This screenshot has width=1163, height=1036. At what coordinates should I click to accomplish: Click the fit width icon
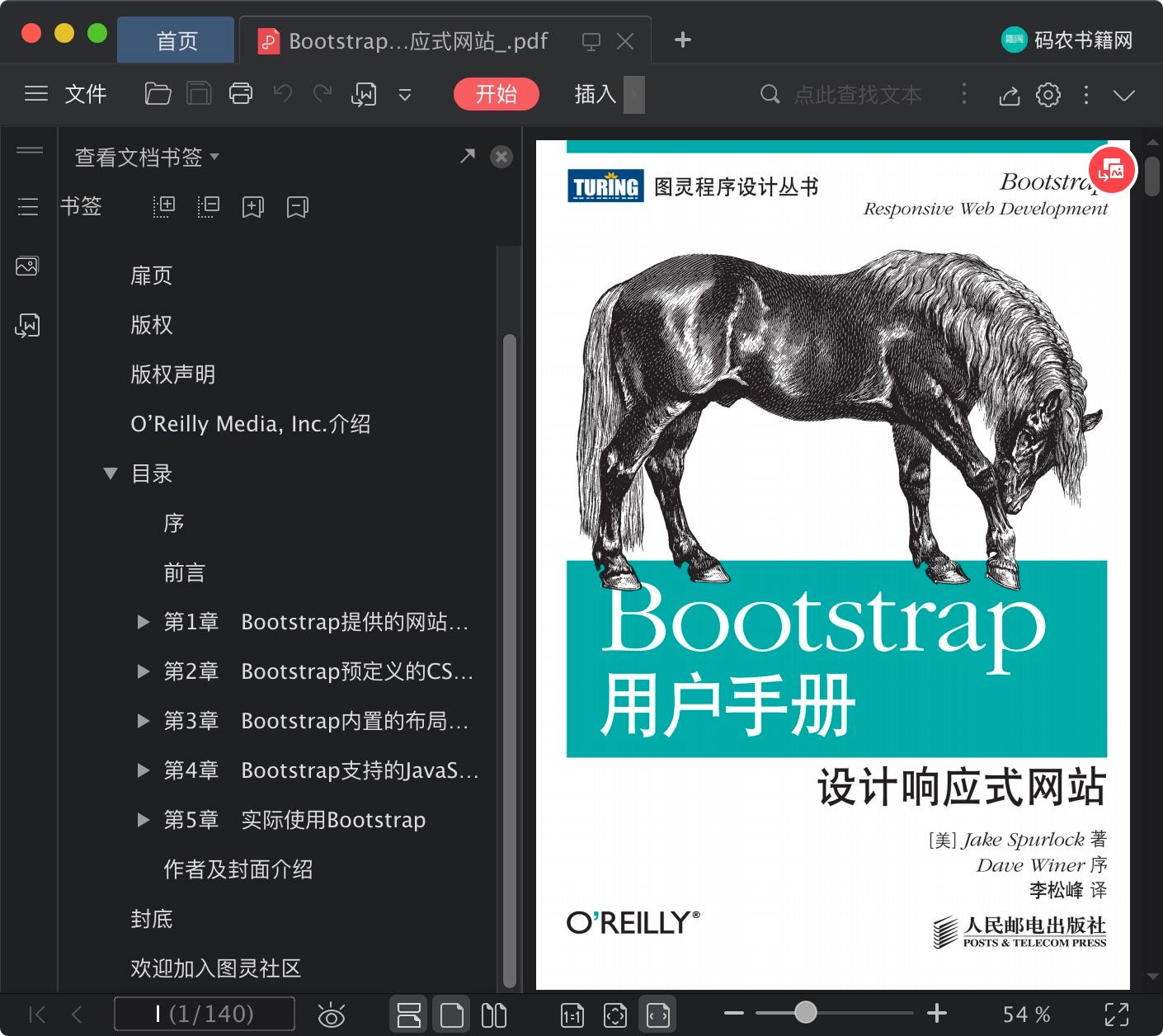pyautogui.click(x=658, y=1015)
